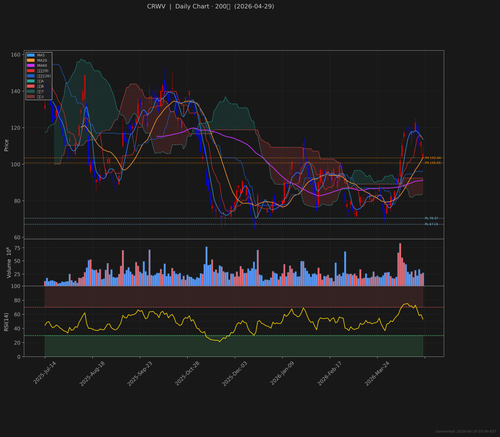This screenshot has height=437, width=500.
Task: Click the lower light-blue dashed price level label
Action: [432, 224]
